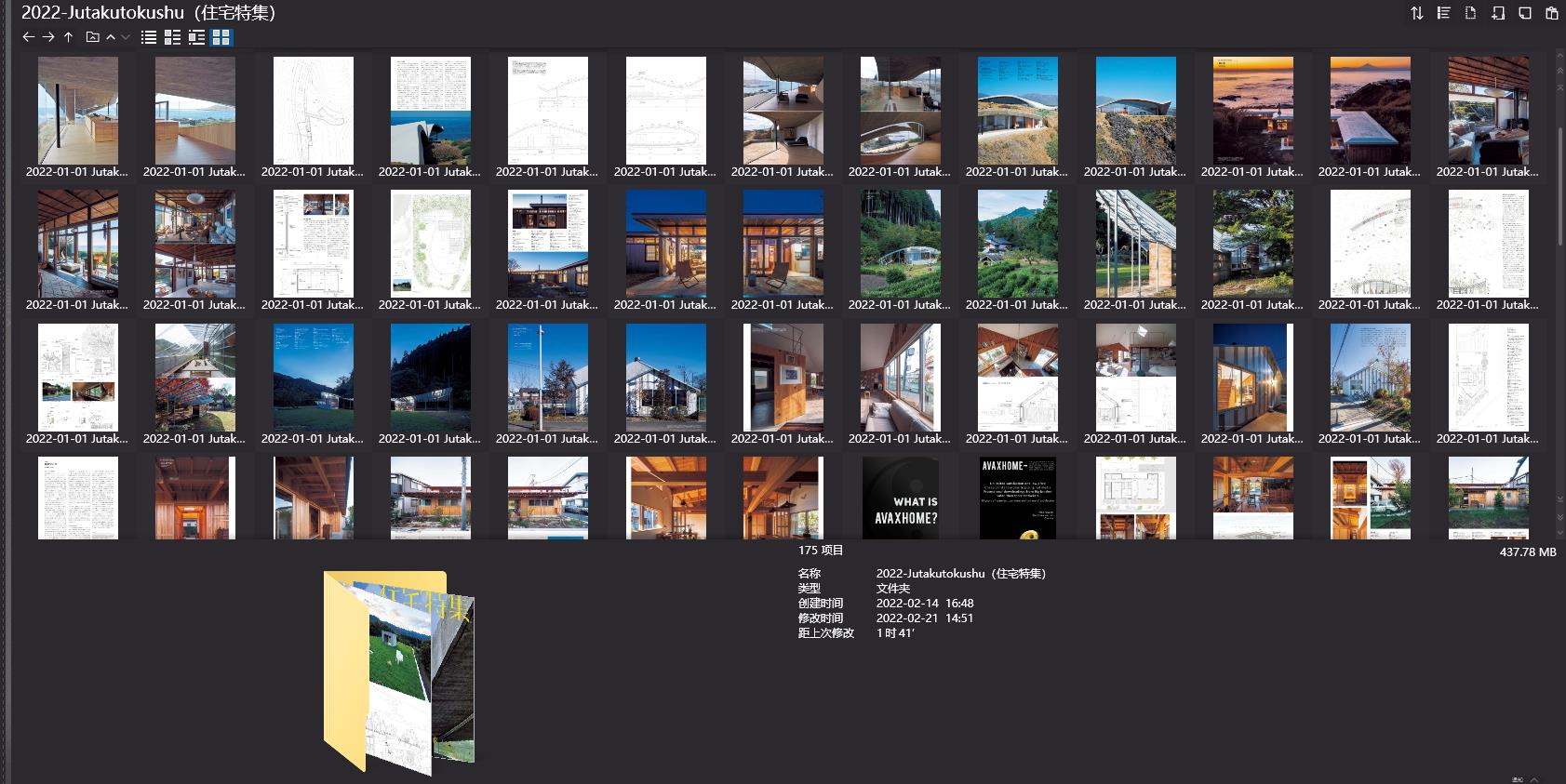Screen dimensions: 1566x784
Task: Click the name value in properties panel
Action: (961, 574)
